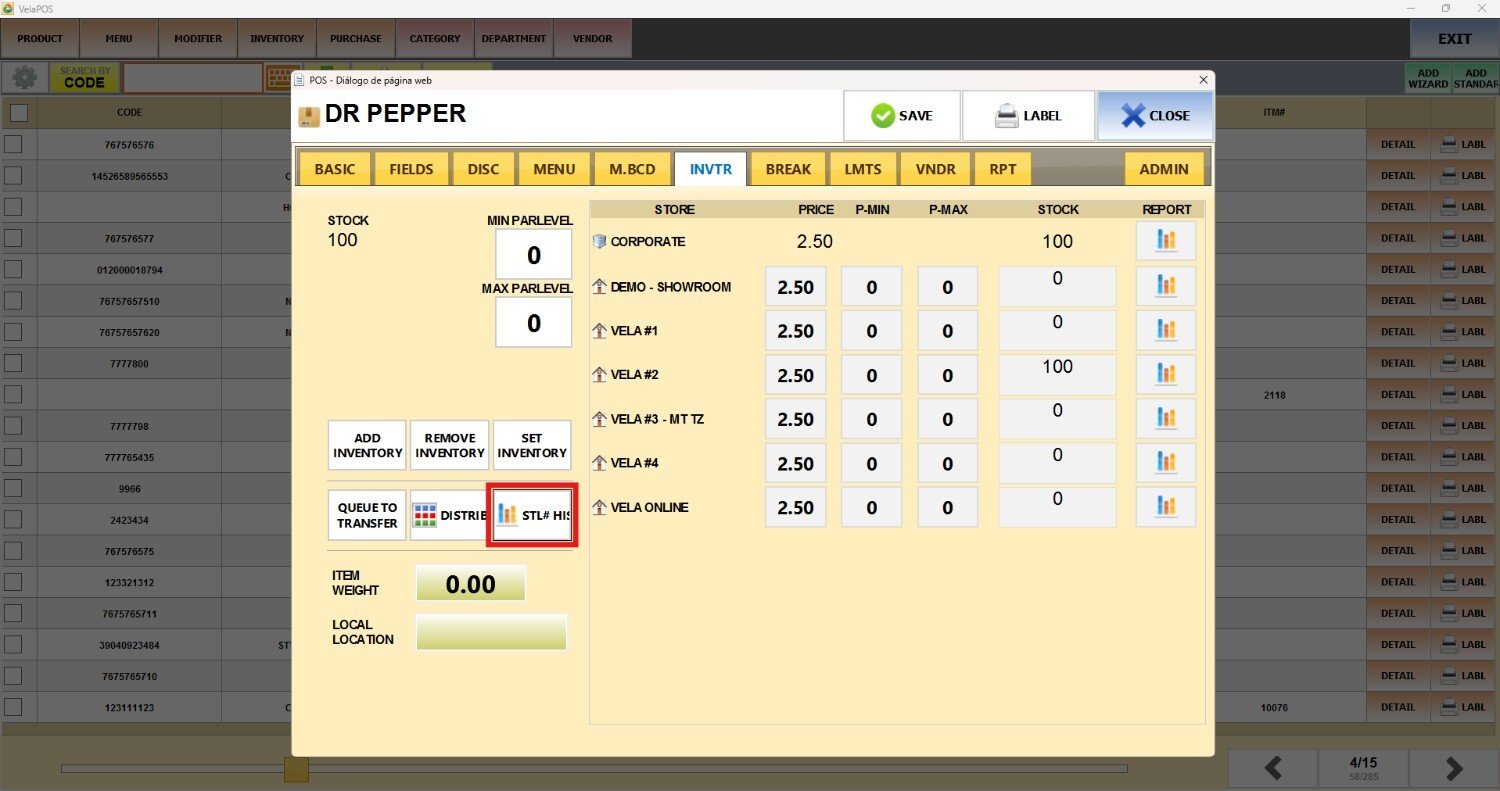Viewport: 1500px width, 791px height.
Task: Click the CORPORATE row report chart icon
Action: coord(1165,241)
